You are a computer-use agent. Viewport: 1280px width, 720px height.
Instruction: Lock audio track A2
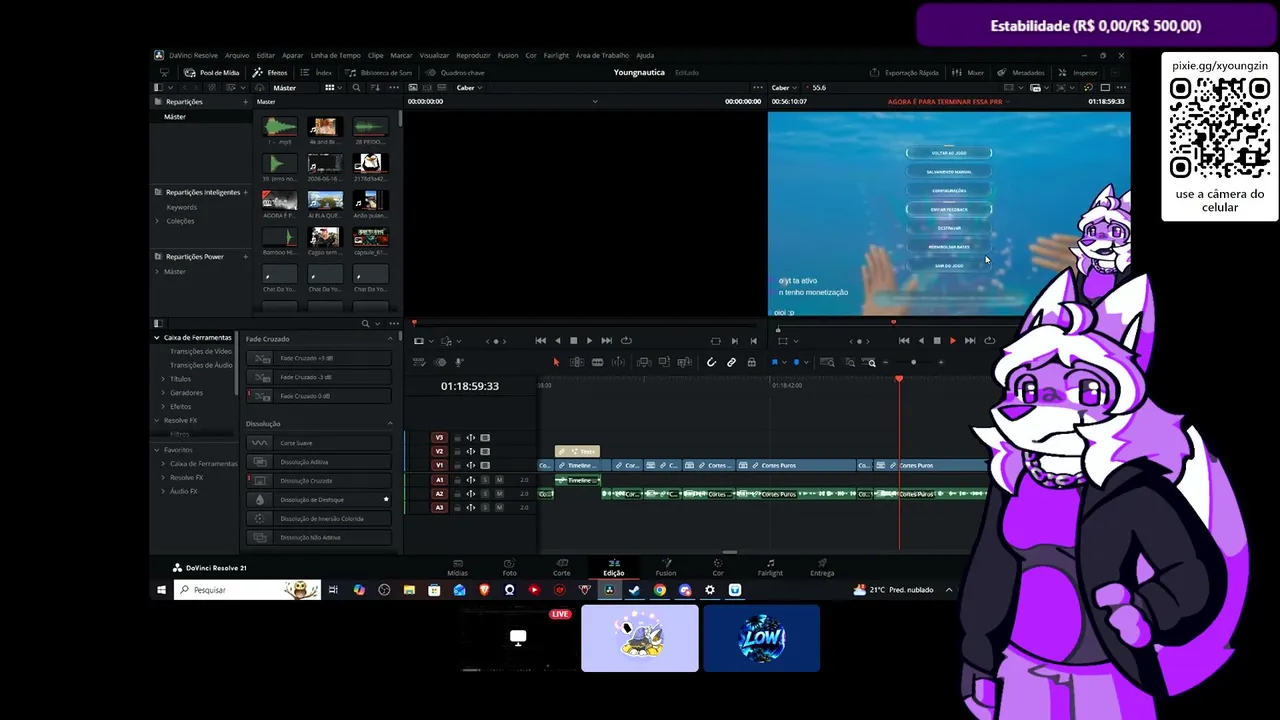click(458, 494)
